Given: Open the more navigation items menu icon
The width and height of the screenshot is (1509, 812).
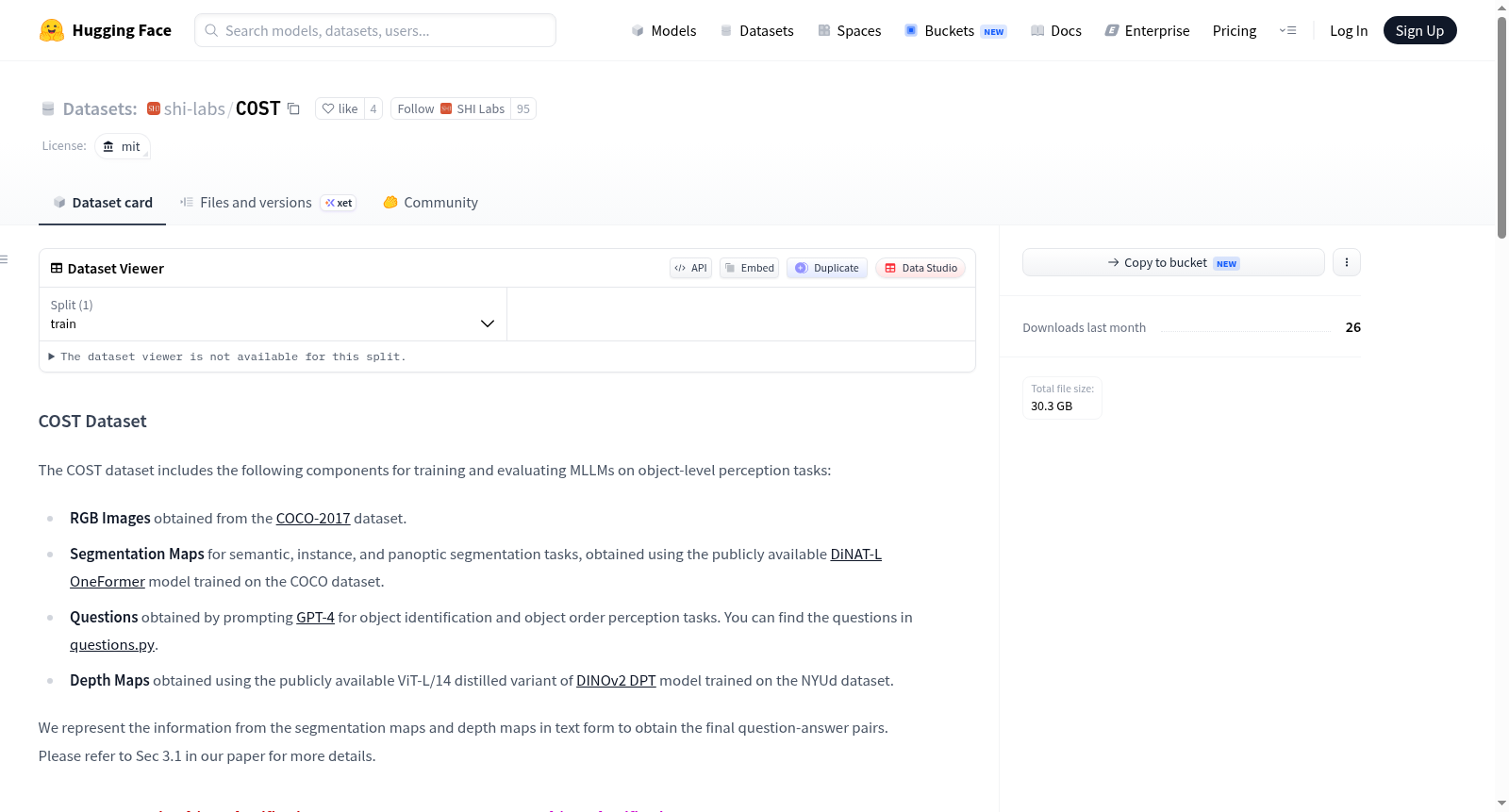Looking at the screenshot, I should click(1287, 30).
